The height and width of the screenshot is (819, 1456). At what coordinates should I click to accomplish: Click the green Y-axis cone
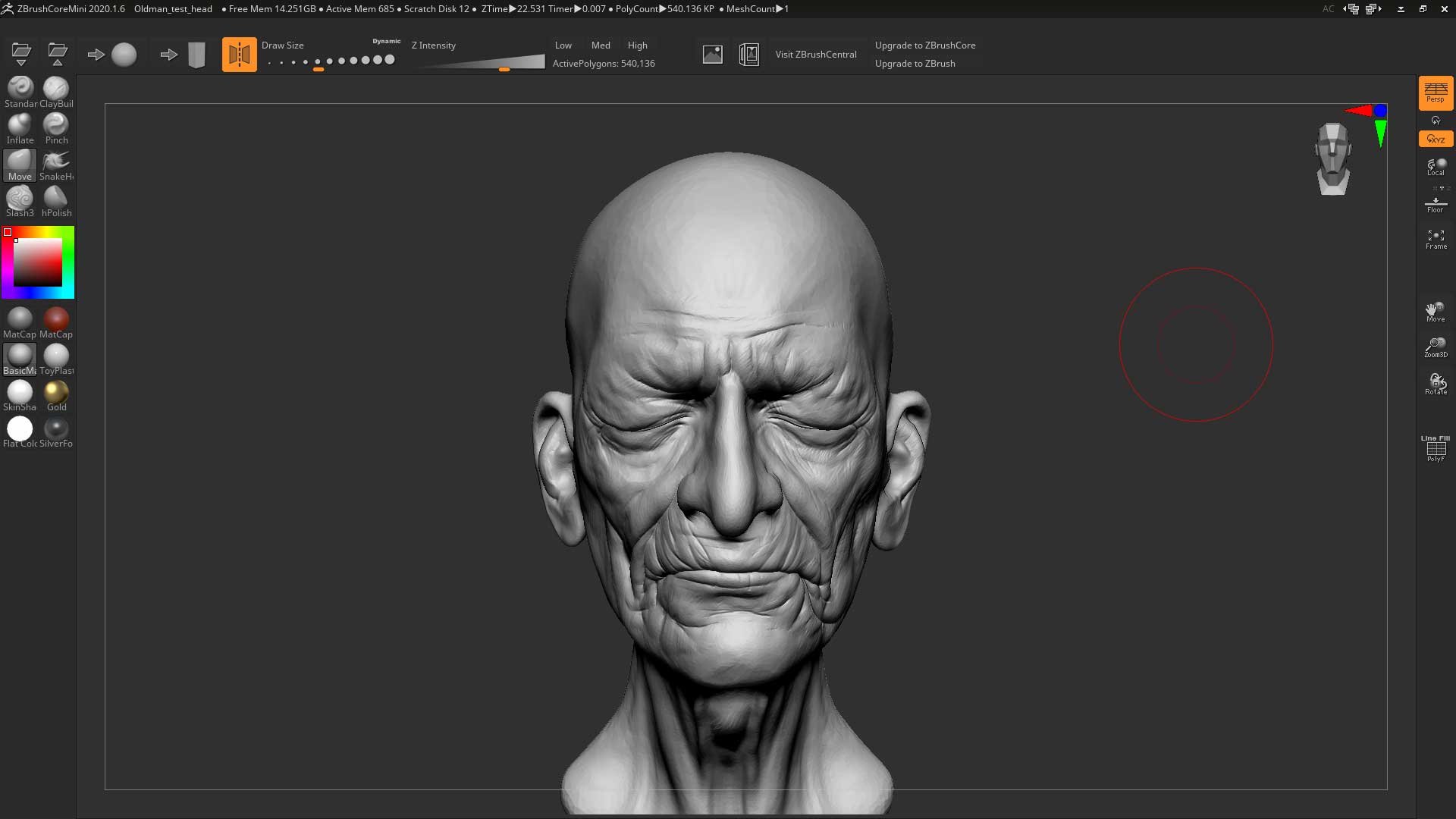(1380, 133)
